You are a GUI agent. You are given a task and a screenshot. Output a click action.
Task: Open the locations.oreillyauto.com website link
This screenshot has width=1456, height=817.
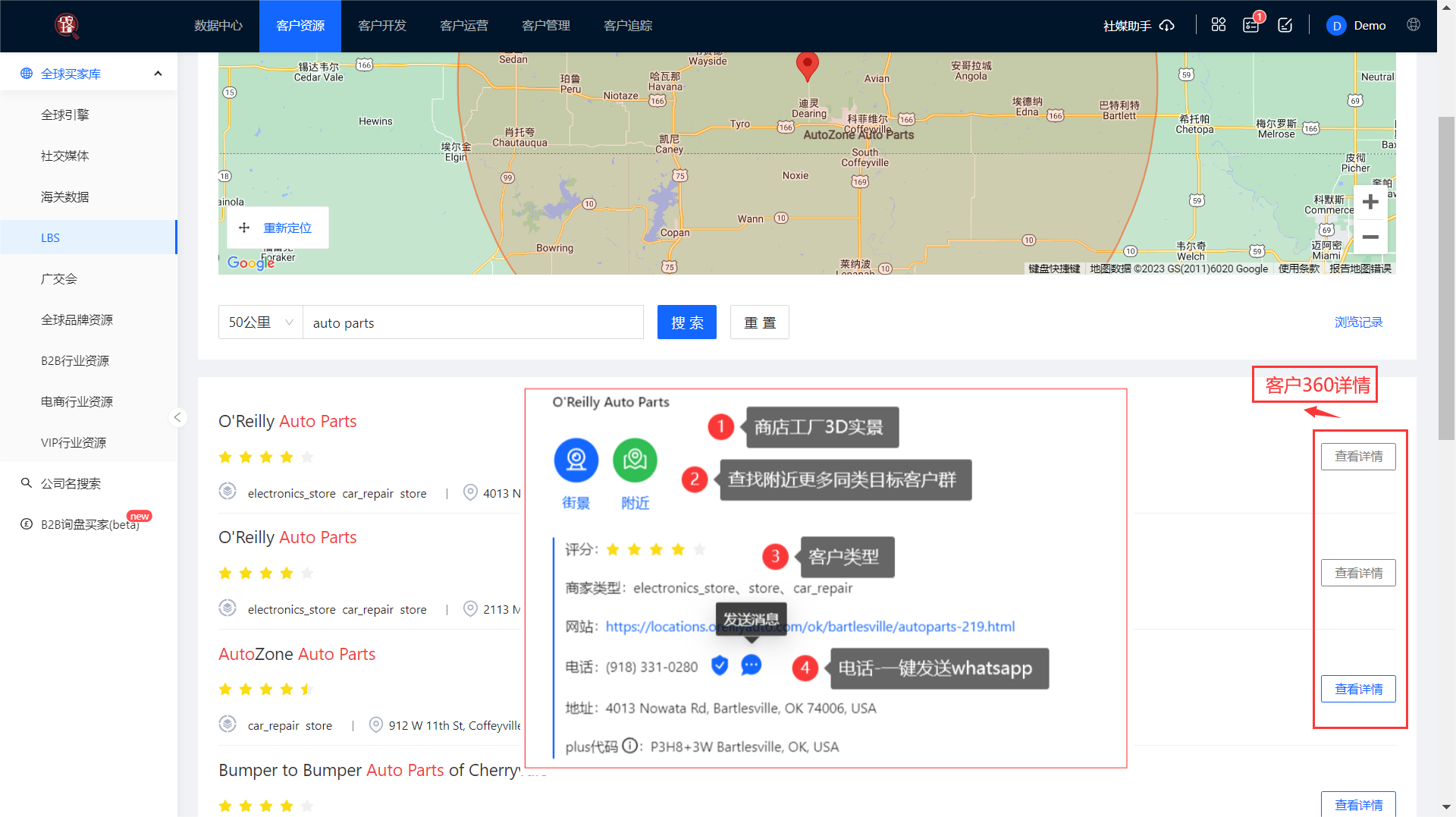point(810,627)
